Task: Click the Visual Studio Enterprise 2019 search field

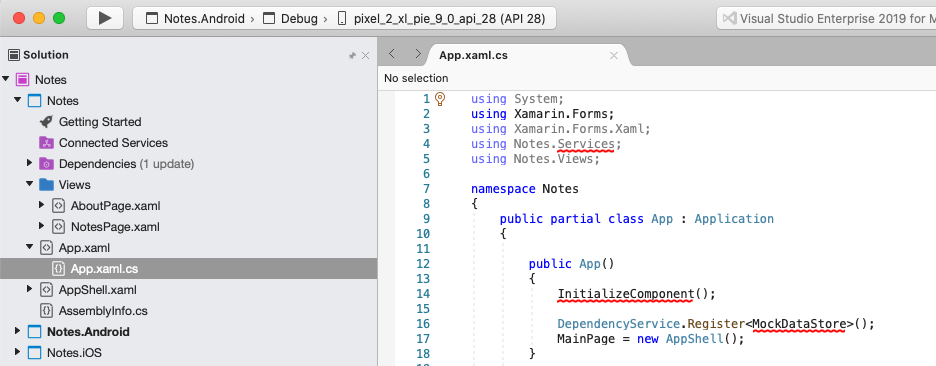Action: point(827,19)
